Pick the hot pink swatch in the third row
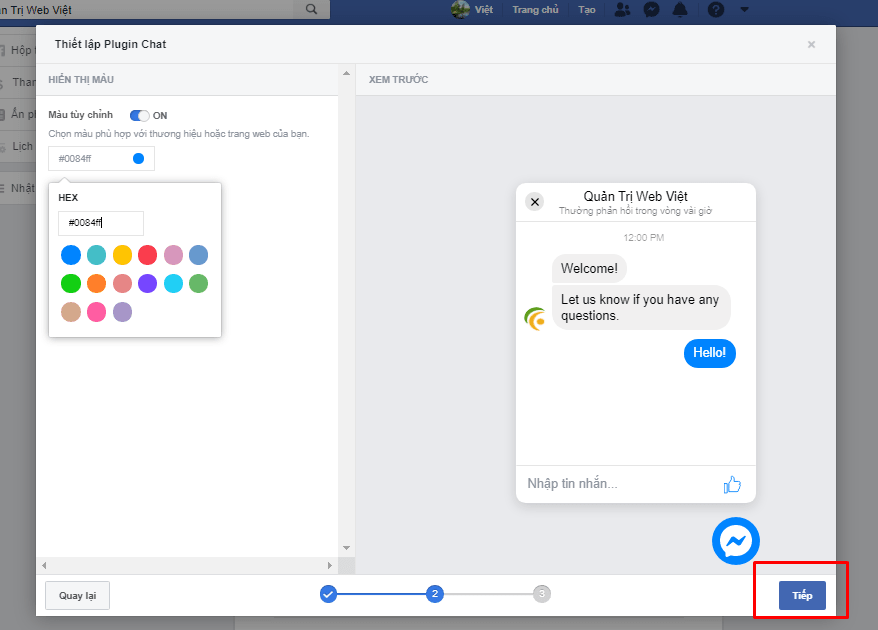 coord(96,312)
